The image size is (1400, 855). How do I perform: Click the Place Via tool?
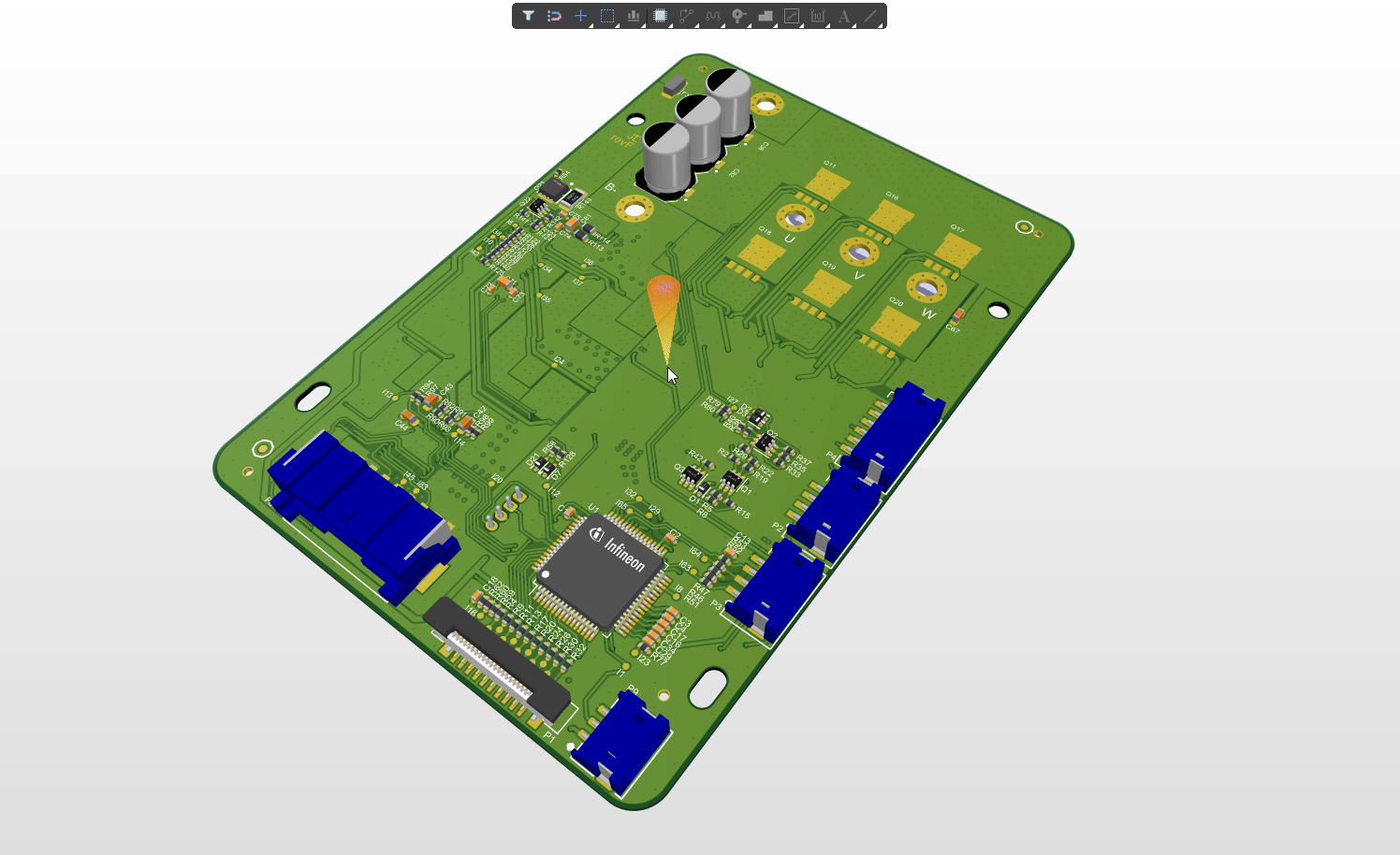(x=738, y=16)
